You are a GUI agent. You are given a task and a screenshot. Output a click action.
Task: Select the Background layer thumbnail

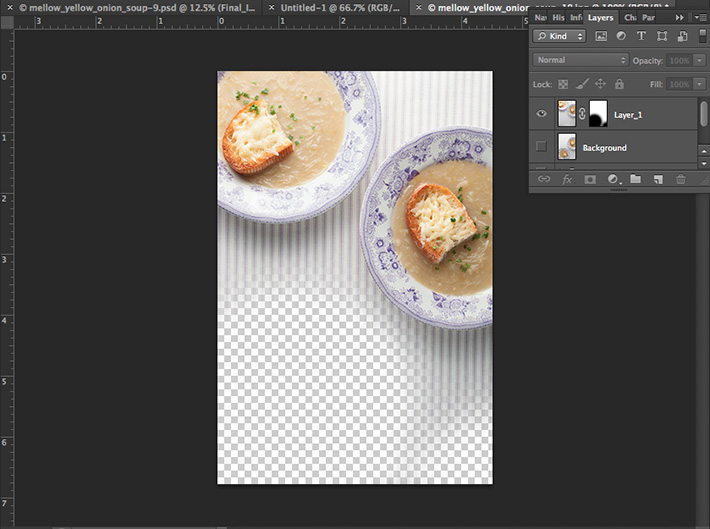point(566,146)
